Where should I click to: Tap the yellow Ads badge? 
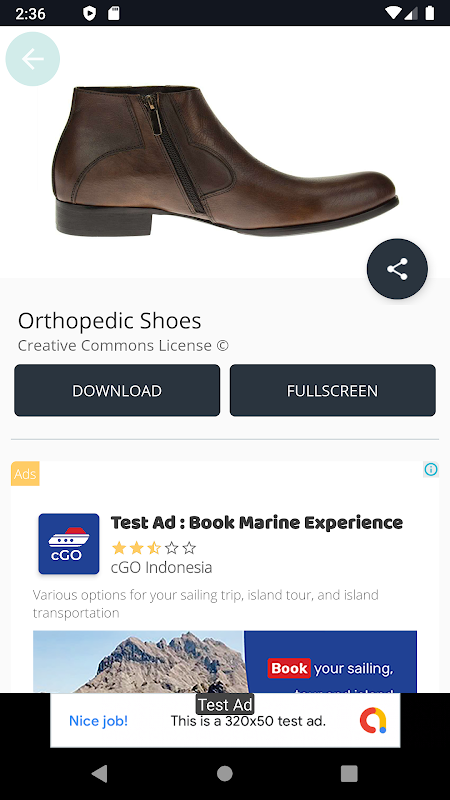click(x=25, y=474)
